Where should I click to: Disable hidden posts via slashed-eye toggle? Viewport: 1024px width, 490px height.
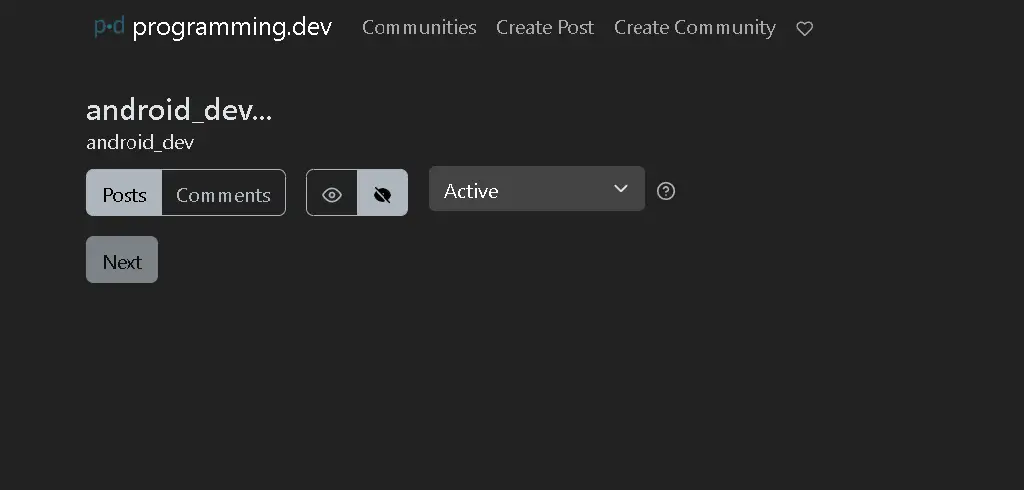click(383, 193)
